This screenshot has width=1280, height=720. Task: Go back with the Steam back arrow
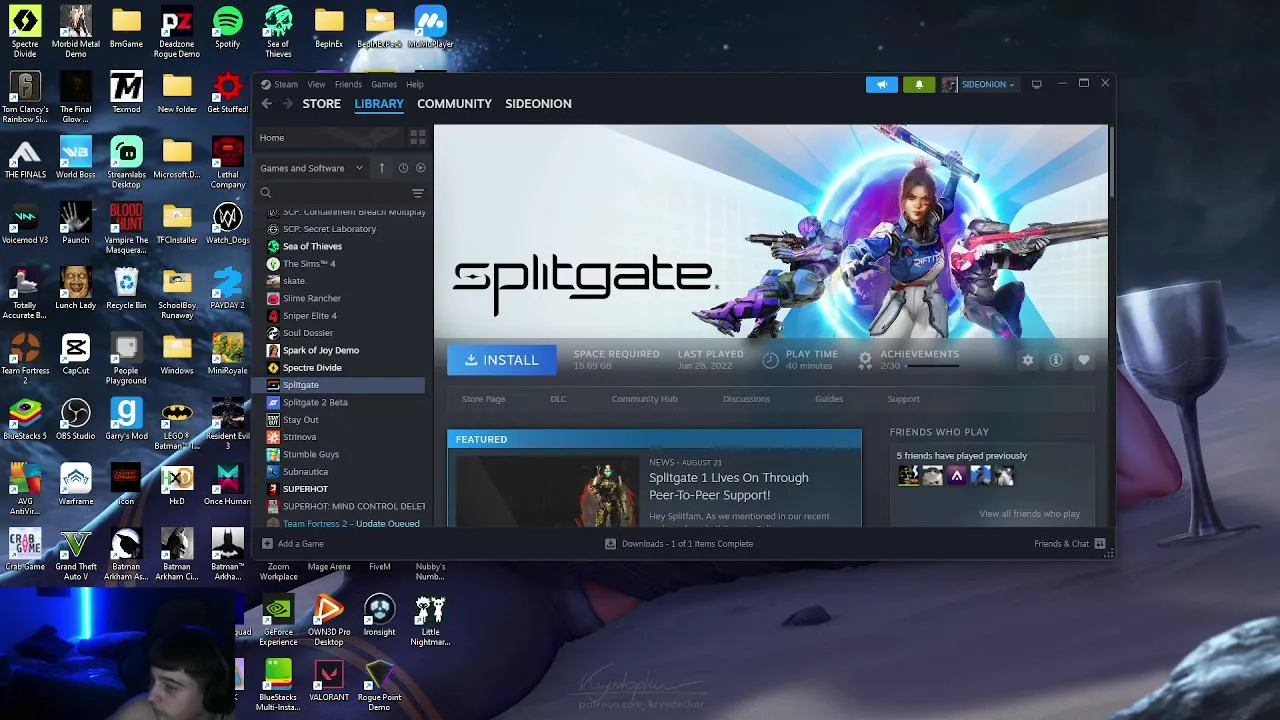pyautogui.click(x=267, y=104)
